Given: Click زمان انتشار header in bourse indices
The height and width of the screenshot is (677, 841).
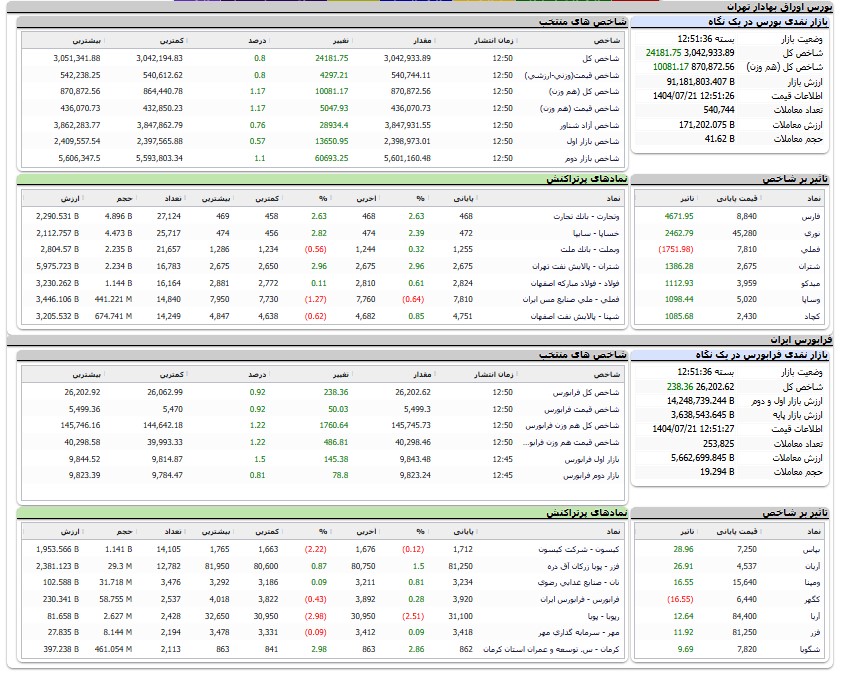Looking at the screenshot, I should pyautogui.click(x=494, y=41).
